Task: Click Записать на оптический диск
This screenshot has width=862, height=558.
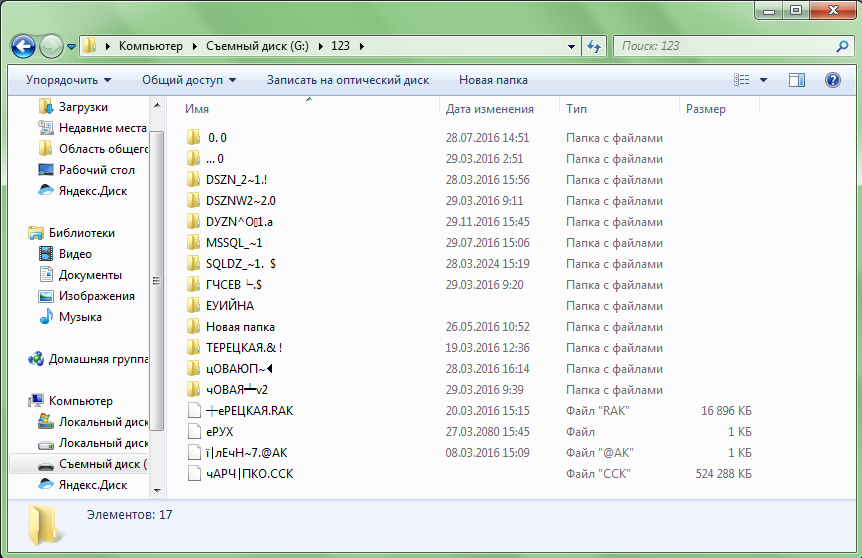Action: pyautogui.click(x=347, y=80)
